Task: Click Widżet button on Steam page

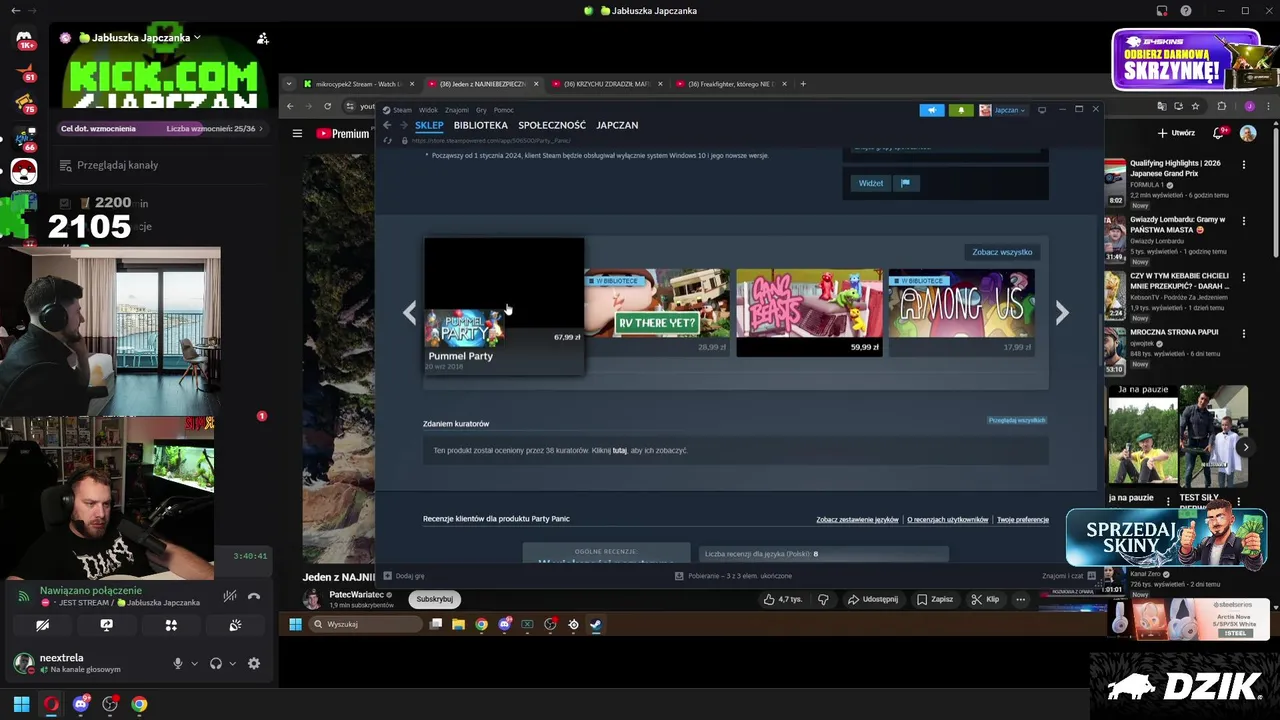Action: (871, 183)
